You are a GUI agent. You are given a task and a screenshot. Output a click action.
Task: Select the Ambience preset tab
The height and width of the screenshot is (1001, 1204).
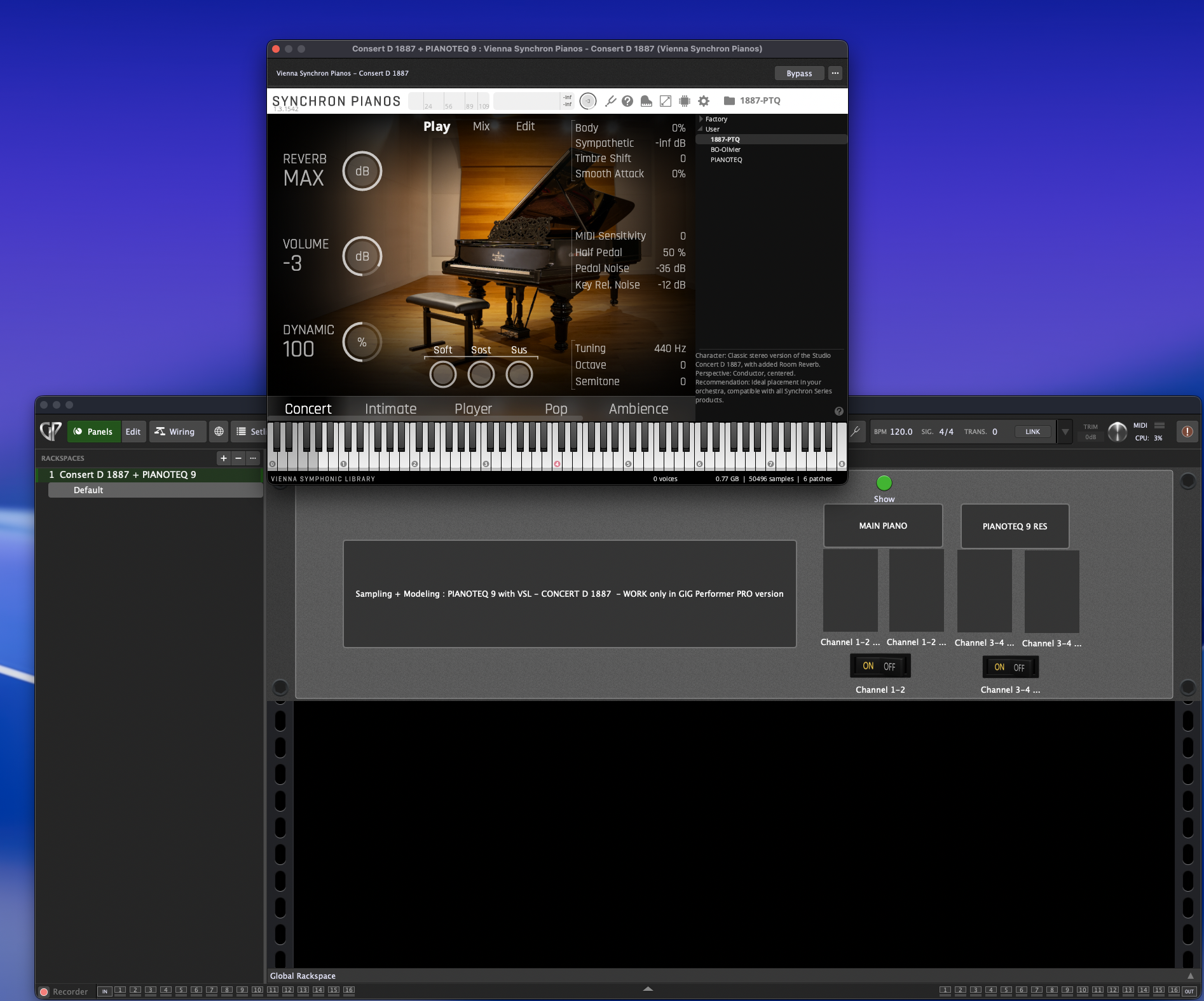coord(639,409)
